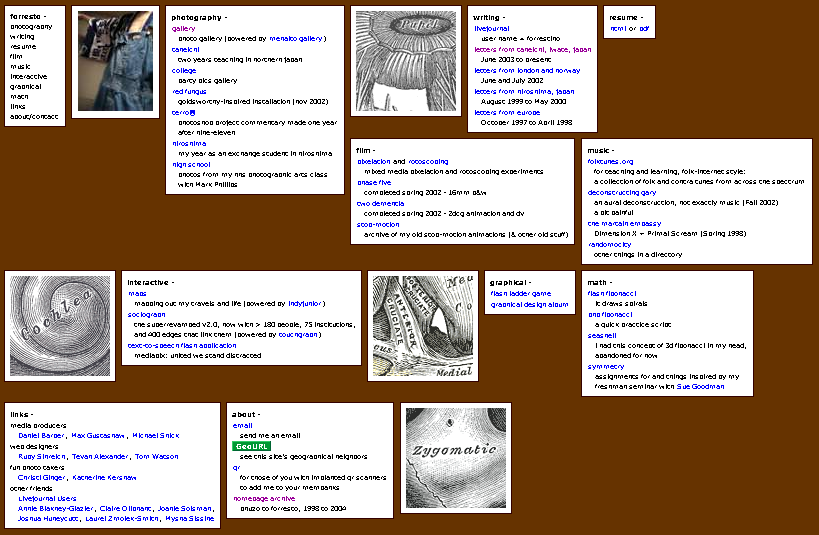
Task: Go to music in the forresto menu
Action: click(x=20, y=66)
